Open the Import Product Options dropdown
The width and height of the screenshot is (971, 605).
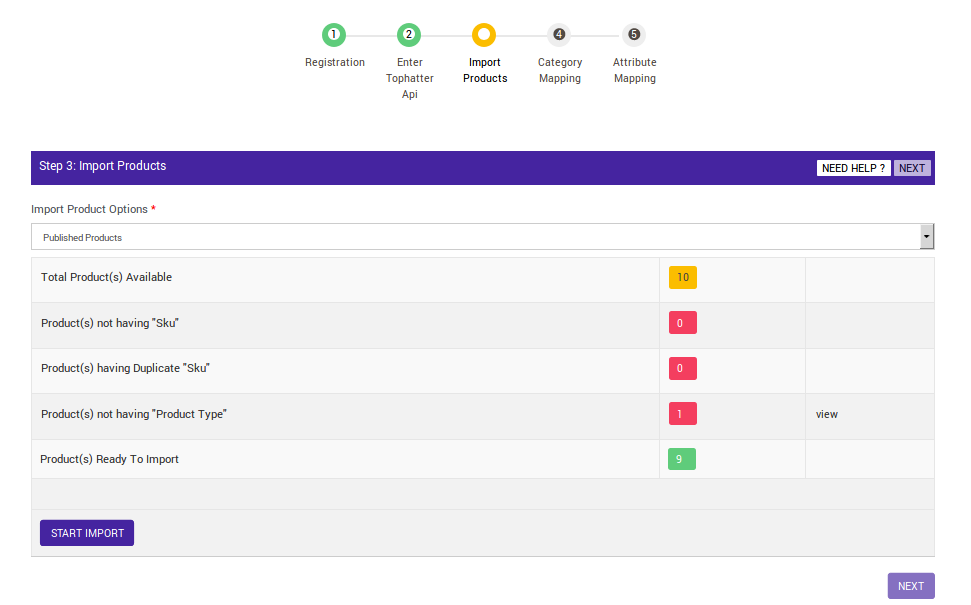pyautogui.click(x=476, y=237)
